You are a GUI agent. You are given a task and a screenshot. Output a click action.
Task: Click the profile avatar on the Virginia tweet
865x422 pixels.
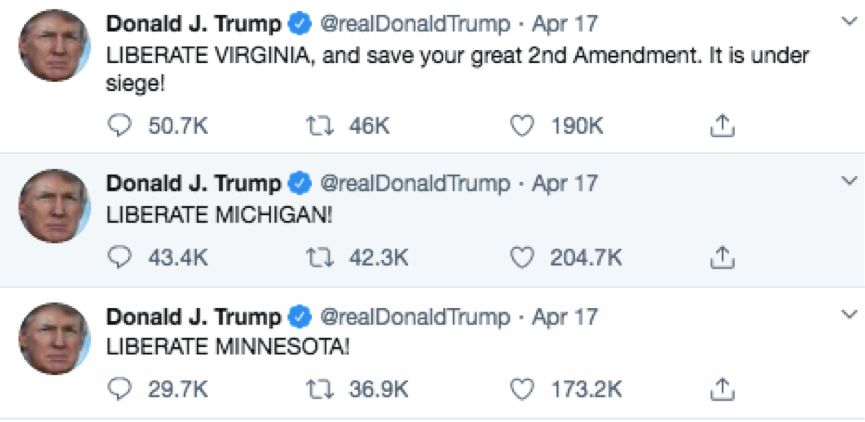54,47
